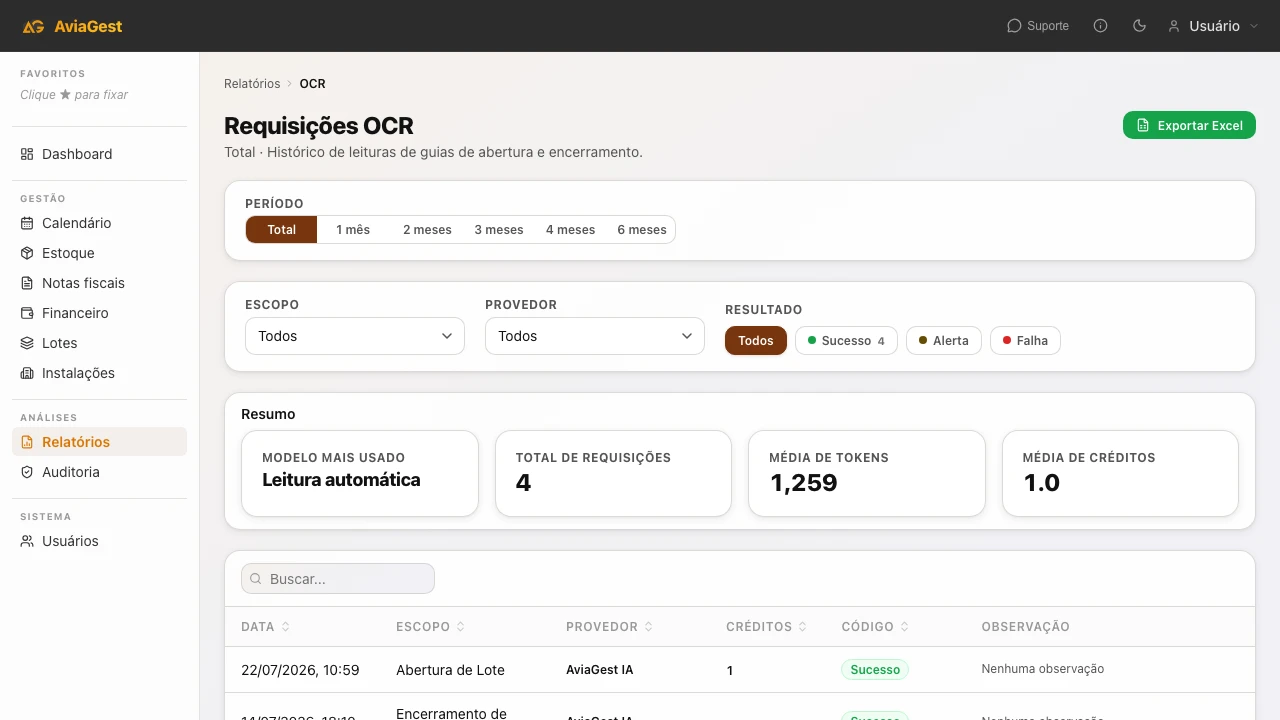The image size is (1280, 720).
Task: Click the Notas fiscais document icon
Action: 27,283
